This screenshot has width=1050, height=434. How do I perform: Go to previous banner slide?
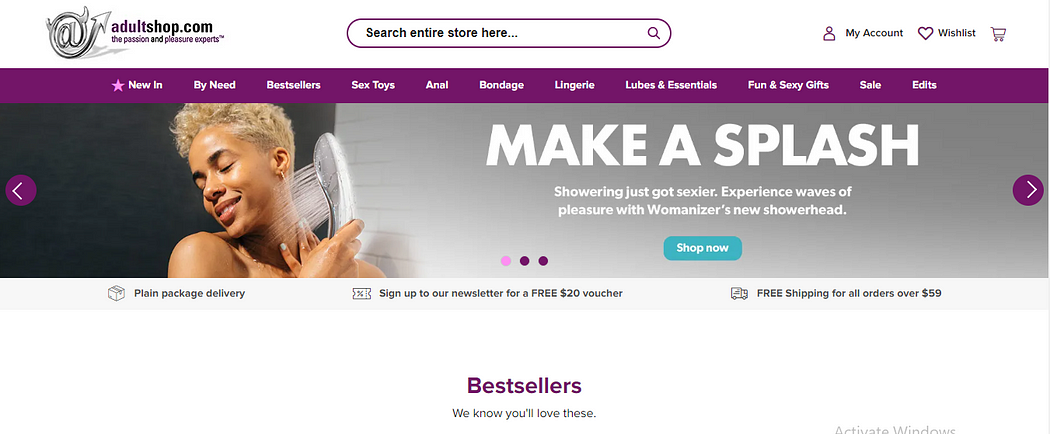[21, 190]
